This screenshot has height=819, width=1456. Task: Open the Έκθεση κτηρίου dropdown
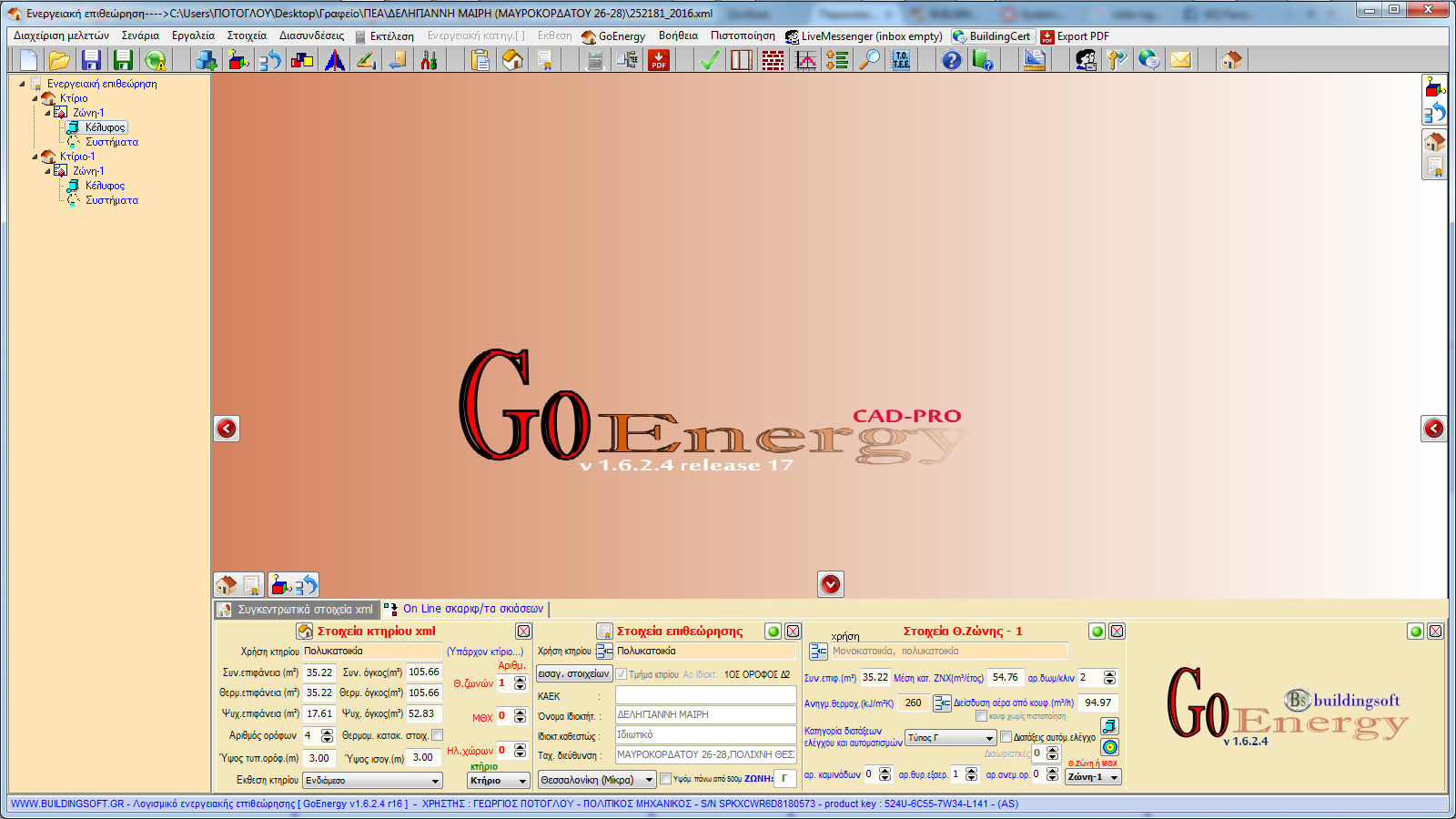click(372, 781)
